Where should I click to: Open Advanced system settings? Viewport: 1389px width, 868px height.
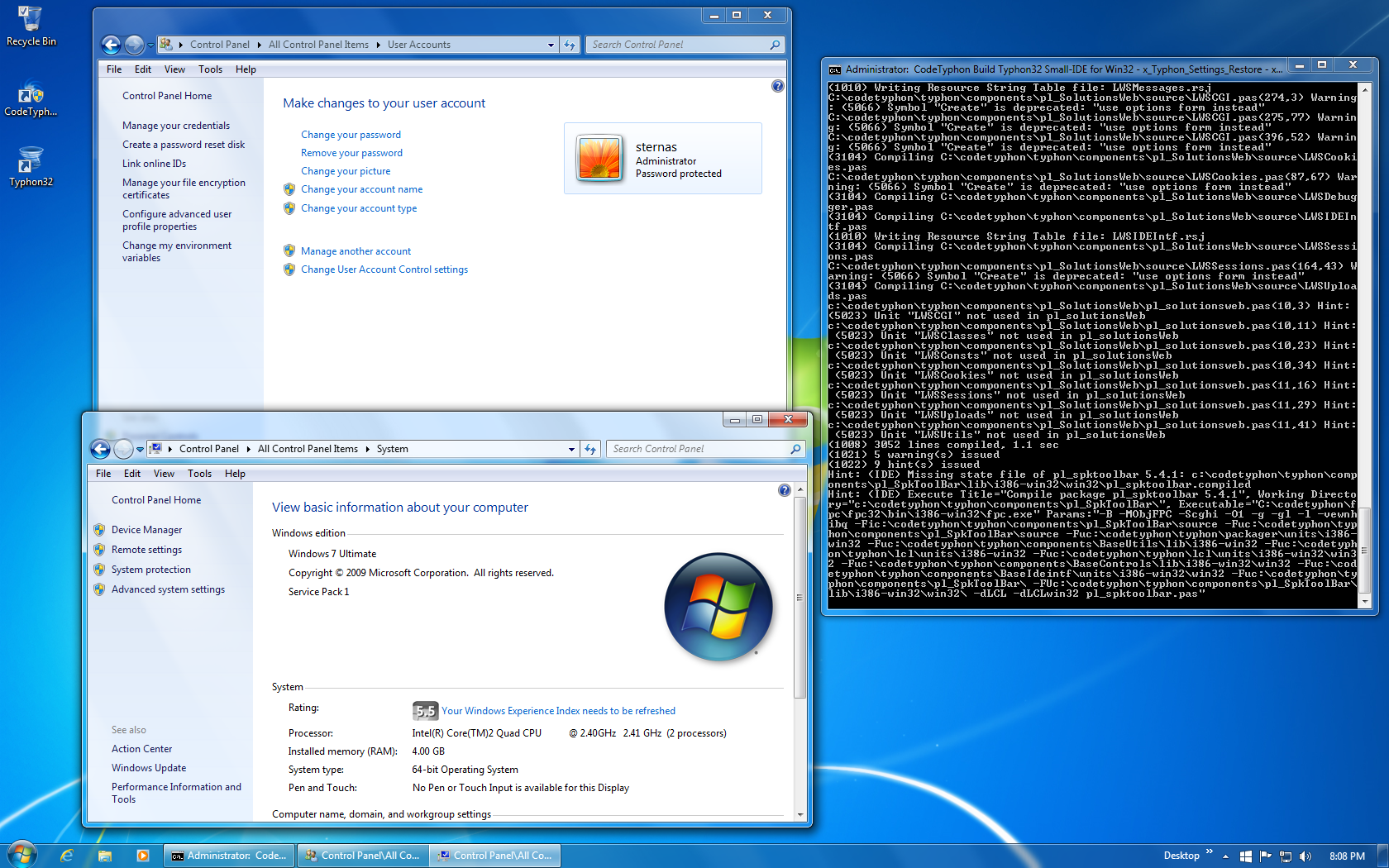click(168, 589)
